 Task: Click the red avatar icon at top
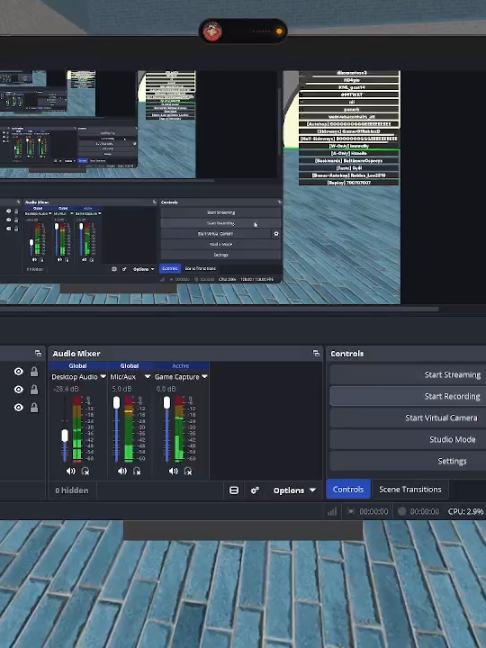212,31
